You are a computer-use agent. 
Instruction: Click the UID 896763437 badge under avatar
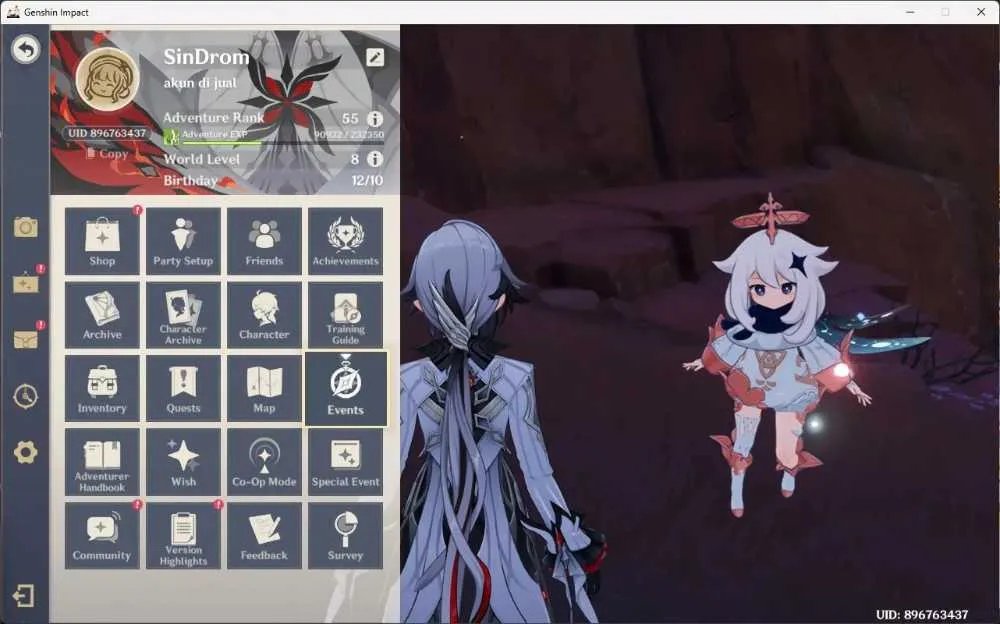coord(107,133)
